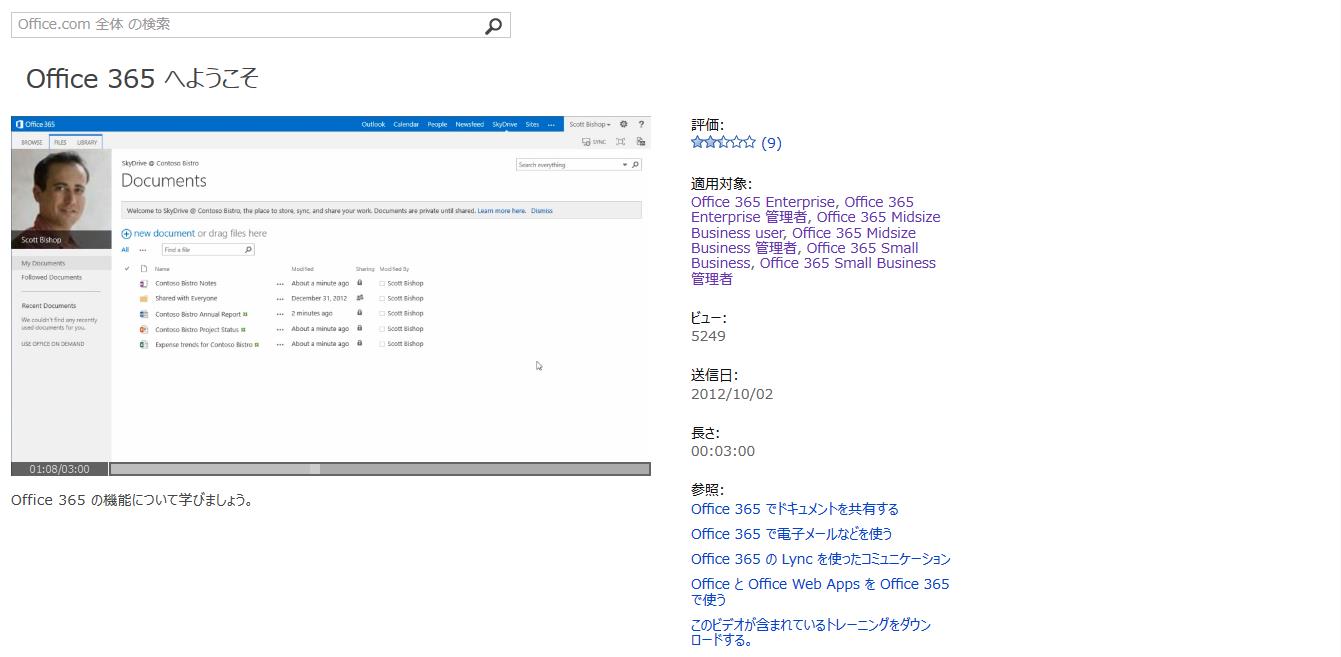The image size is (1341, 657).
Task: Click the video progress bar thumb
Action: click(x=315, y=469)
